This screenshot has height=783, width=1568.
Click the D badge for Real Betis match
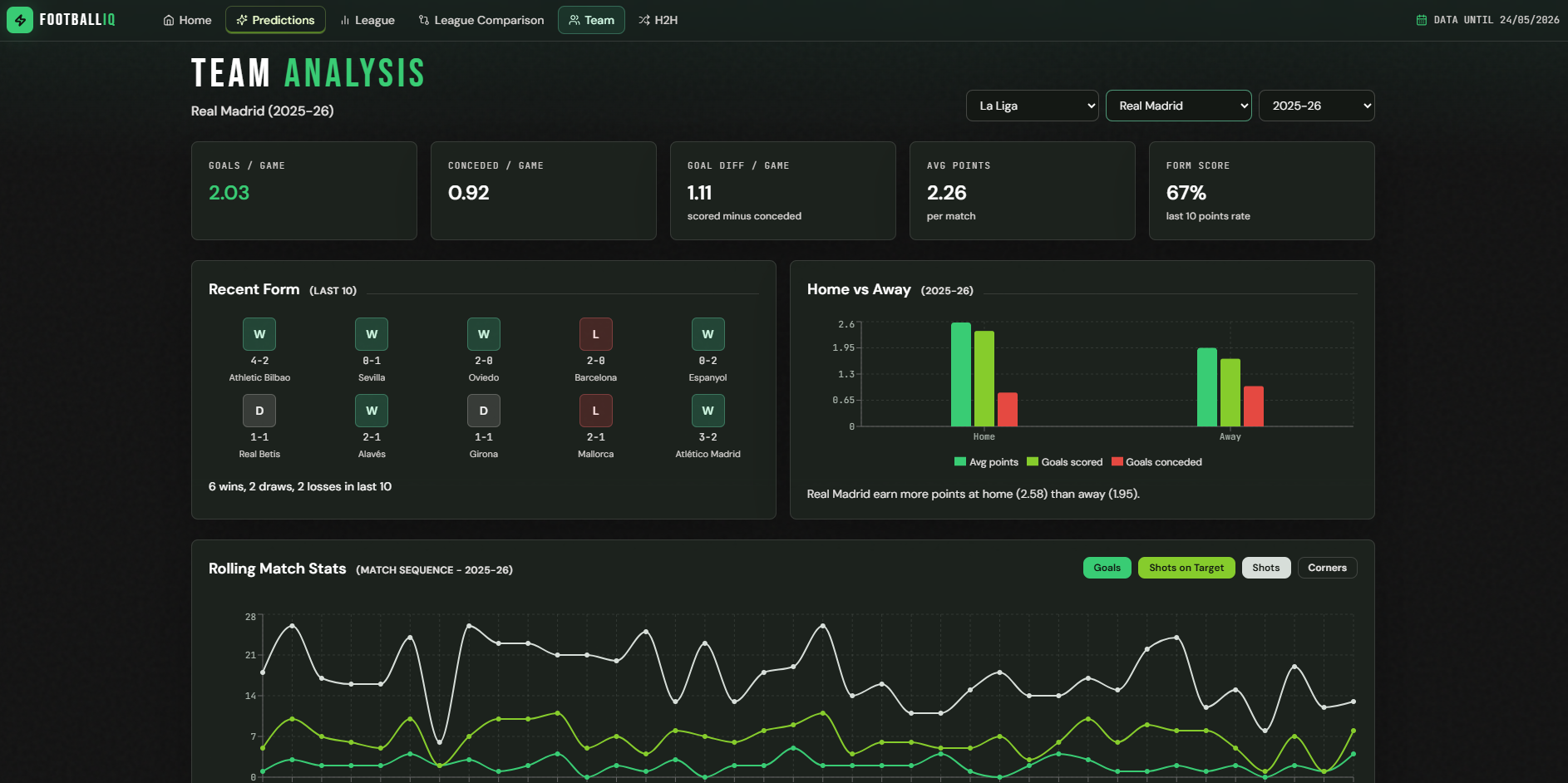(259, 411)
